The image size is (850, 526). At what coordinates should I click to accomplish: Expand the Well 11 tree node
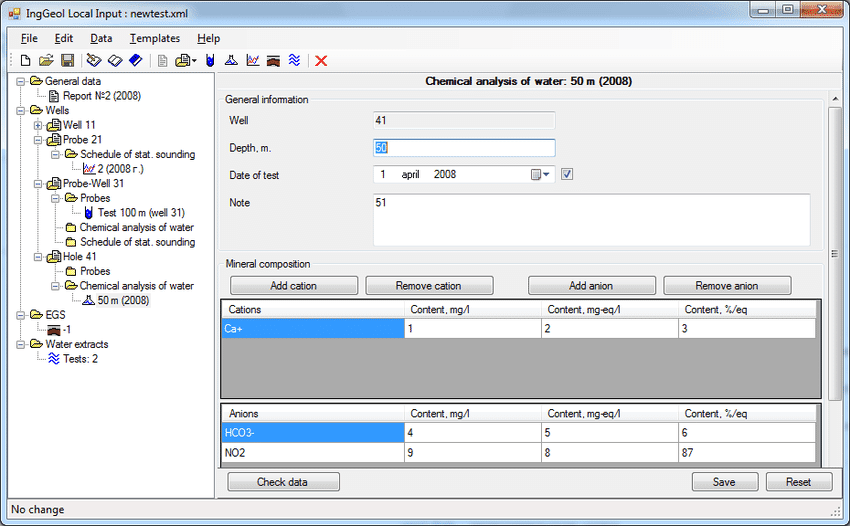pyautogui.click(x=38, y=125)
